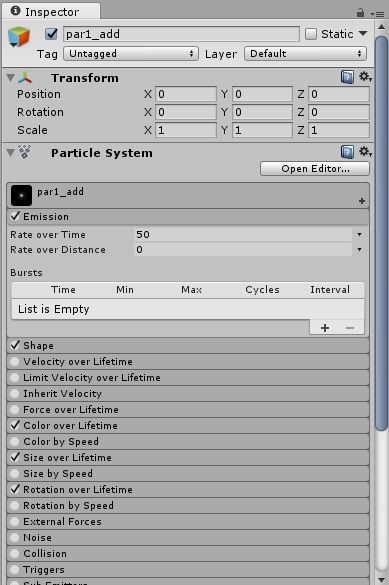
Task: Click the Rotation Y field
Action: pos(262,112)
